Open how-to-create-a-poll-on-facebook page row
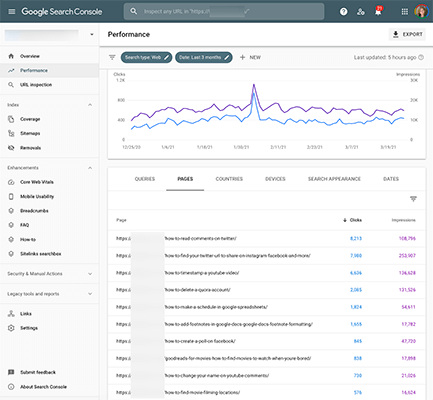 [x=267, y=341]
